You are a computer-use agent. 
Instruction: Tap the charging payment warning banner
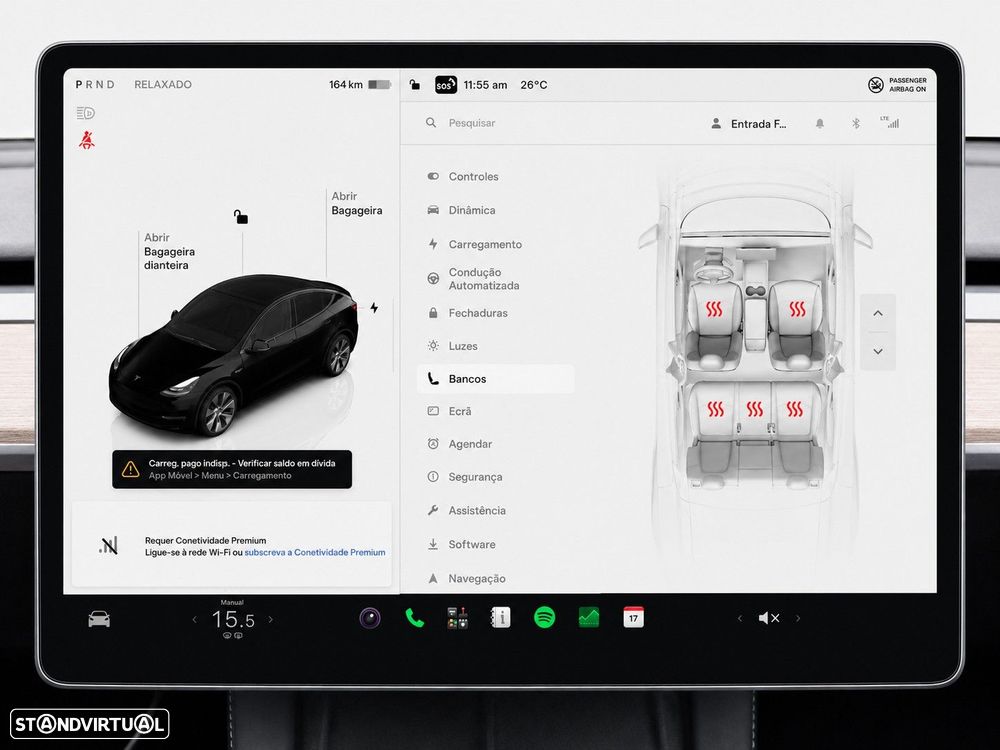[232, 469]
